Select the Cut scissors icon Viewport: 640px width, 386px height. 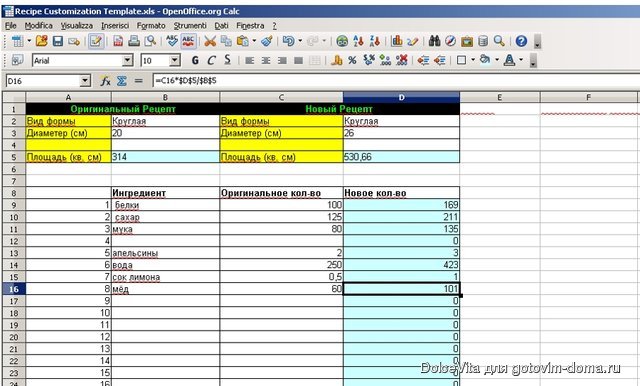[x=210, y=41]
